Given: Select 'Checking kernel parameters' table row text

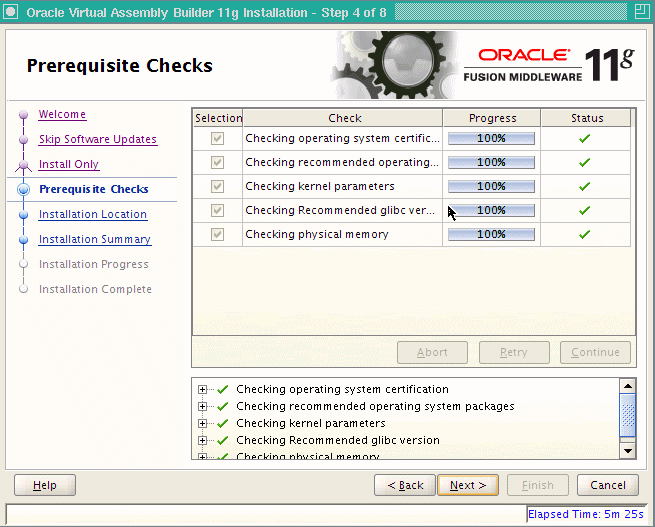Looking at the screenshot, I should [x=320, y=186].
